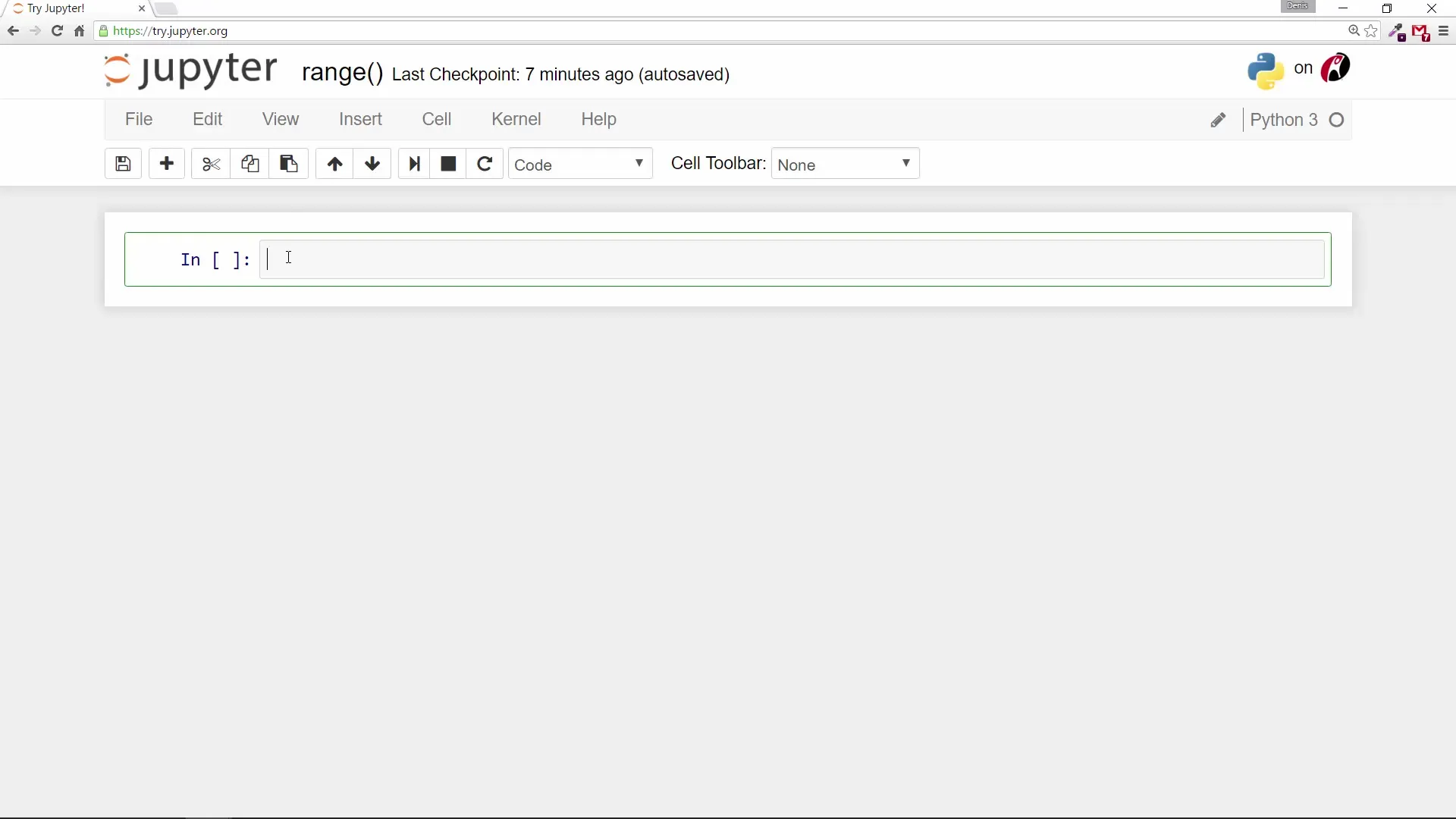Restart the kernel icon
The height and width of the screenshot is (819, 1456).
(x=485, y=164)
